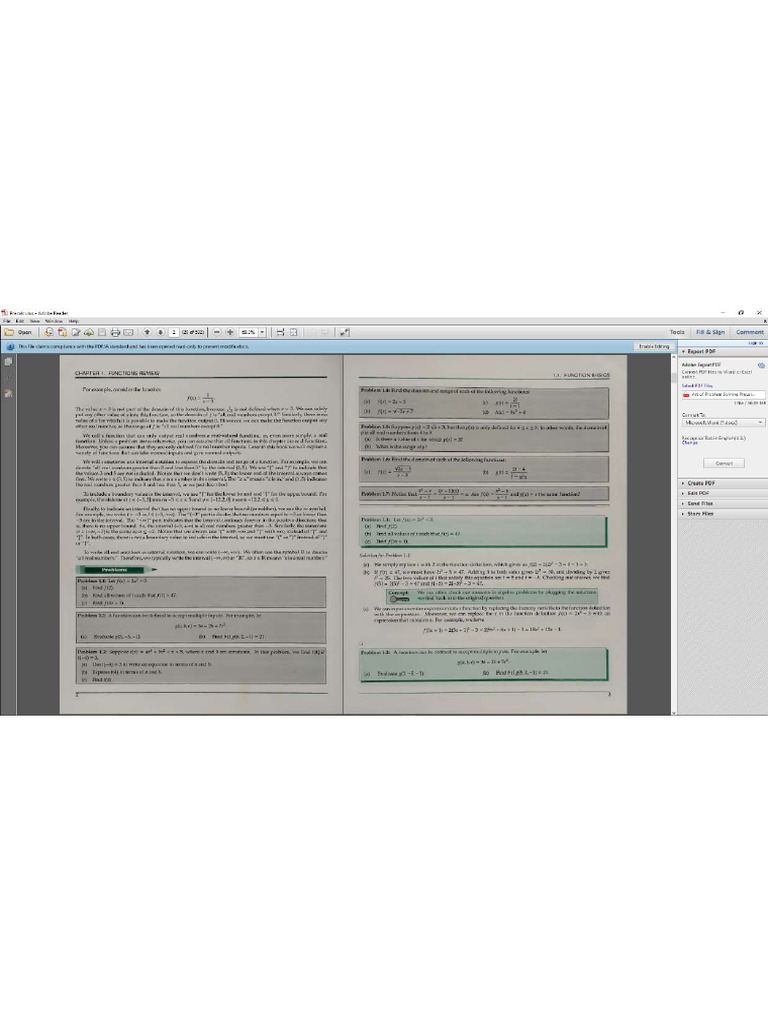Screen dimensions: 768x1024
Task: Go to previous page with up arrow
Action: (x=148, y=332)
